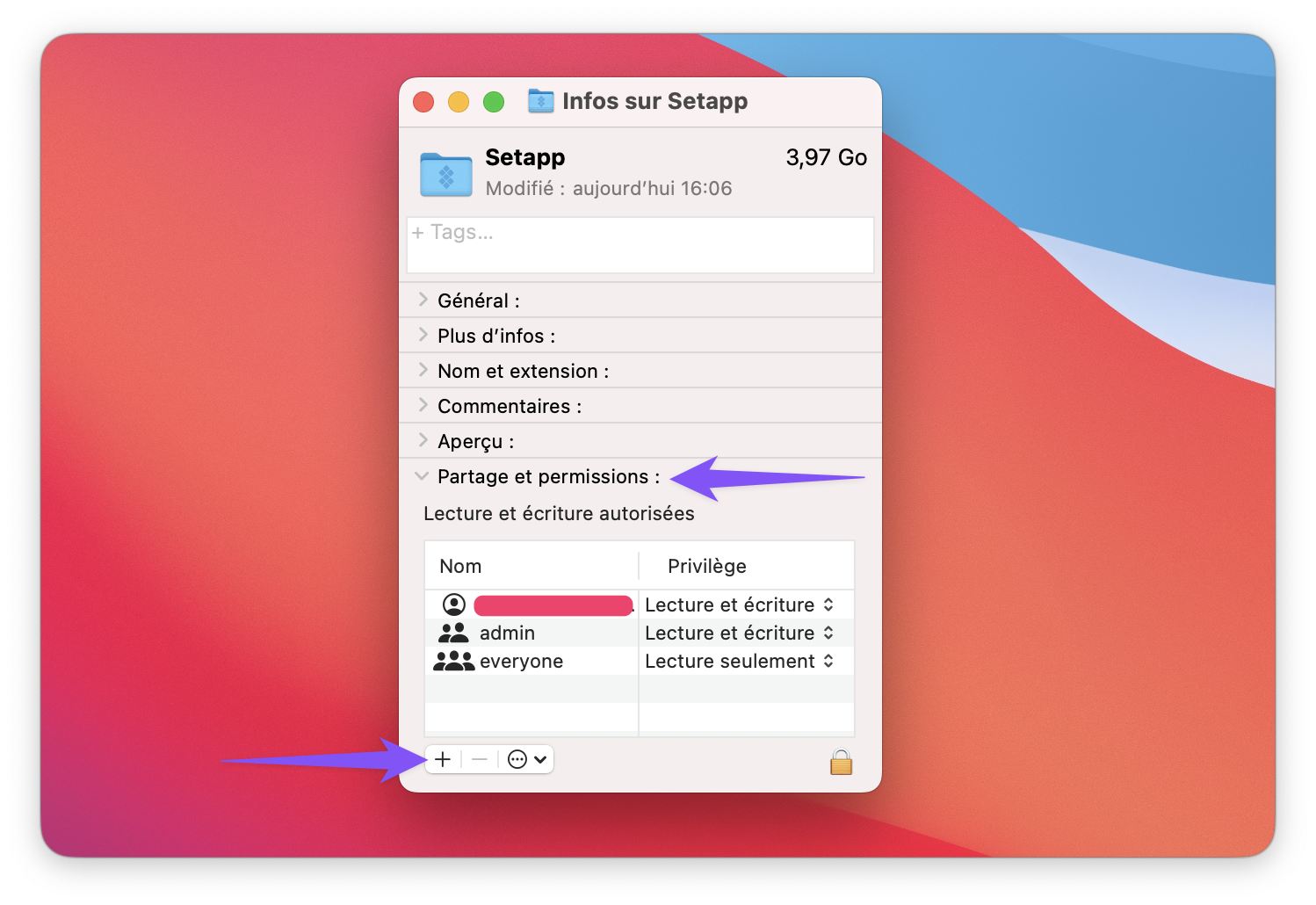Click the plus button to add a user
This screenshot has height=905, width=1316.
[443, 759]
